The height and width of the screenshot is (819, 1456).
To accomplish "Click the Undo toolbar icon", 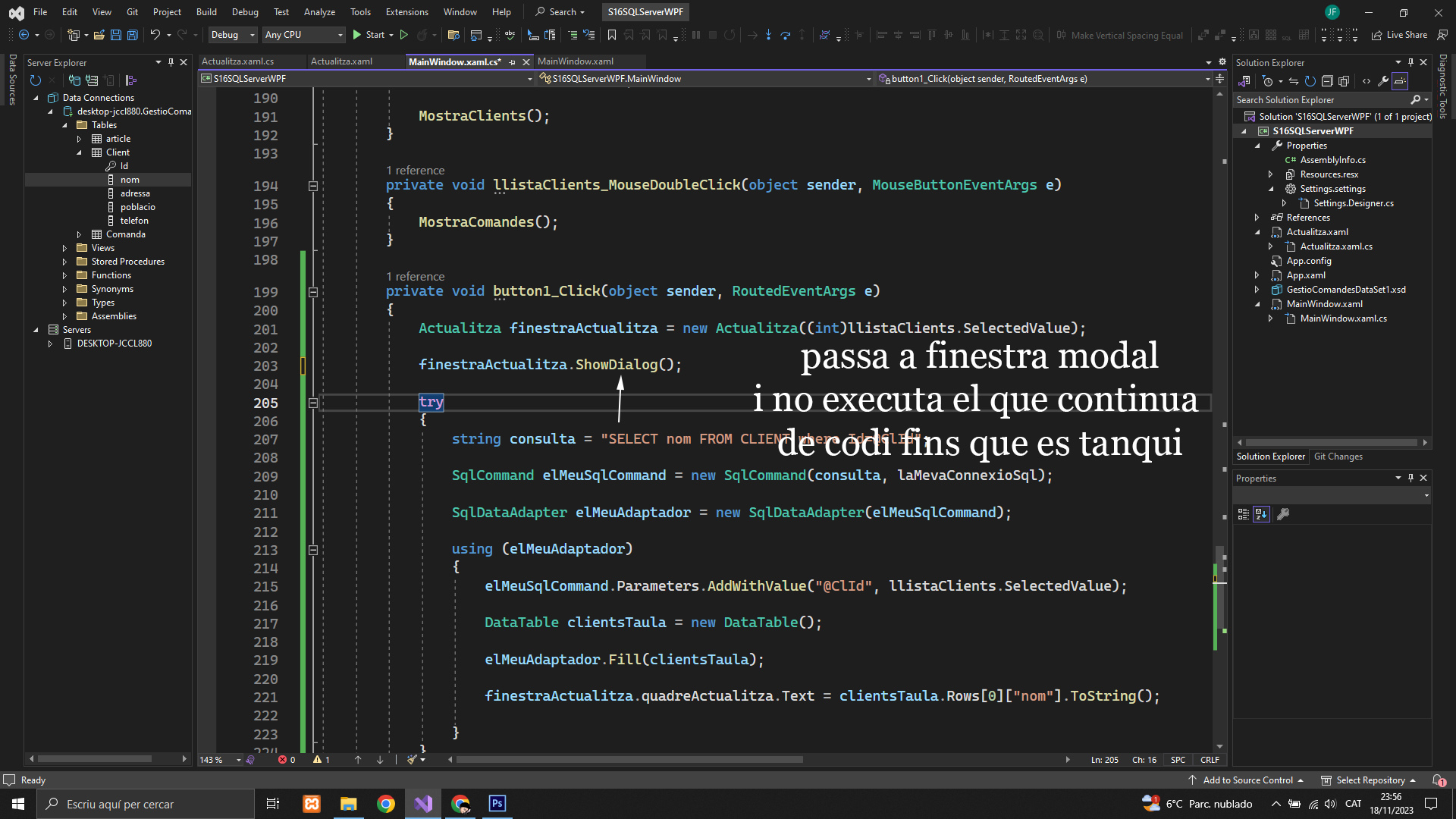I will (x=155, y=35).
